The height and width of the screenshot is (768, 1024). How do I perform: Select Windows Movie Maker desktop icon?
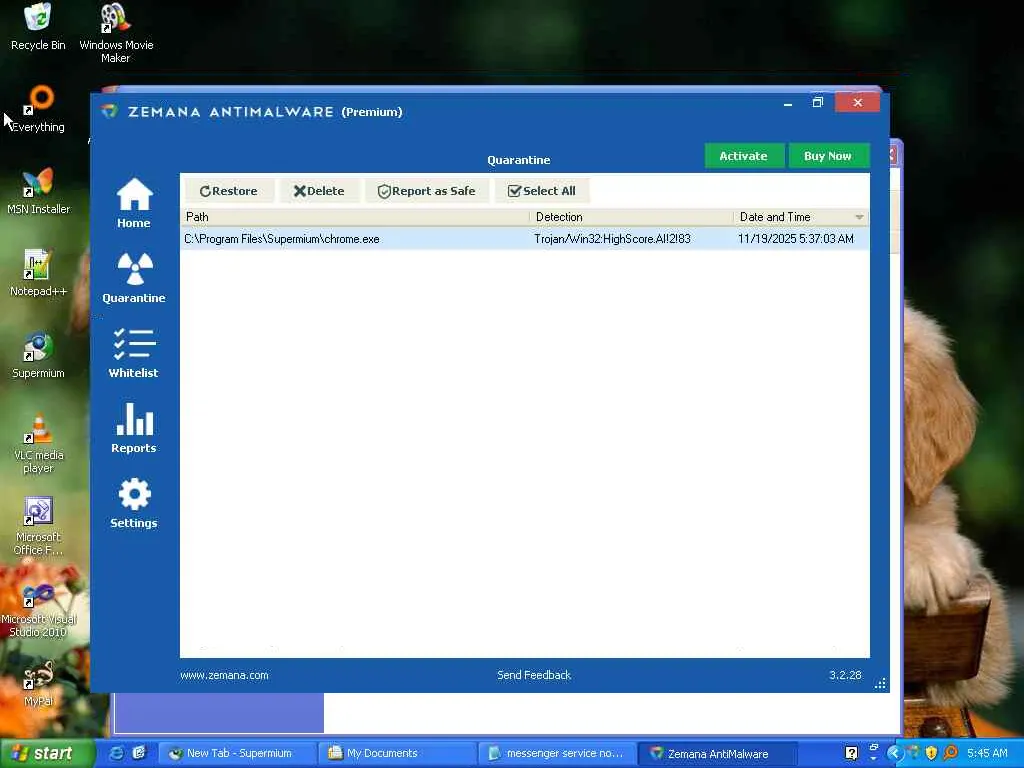pos(116,33)
